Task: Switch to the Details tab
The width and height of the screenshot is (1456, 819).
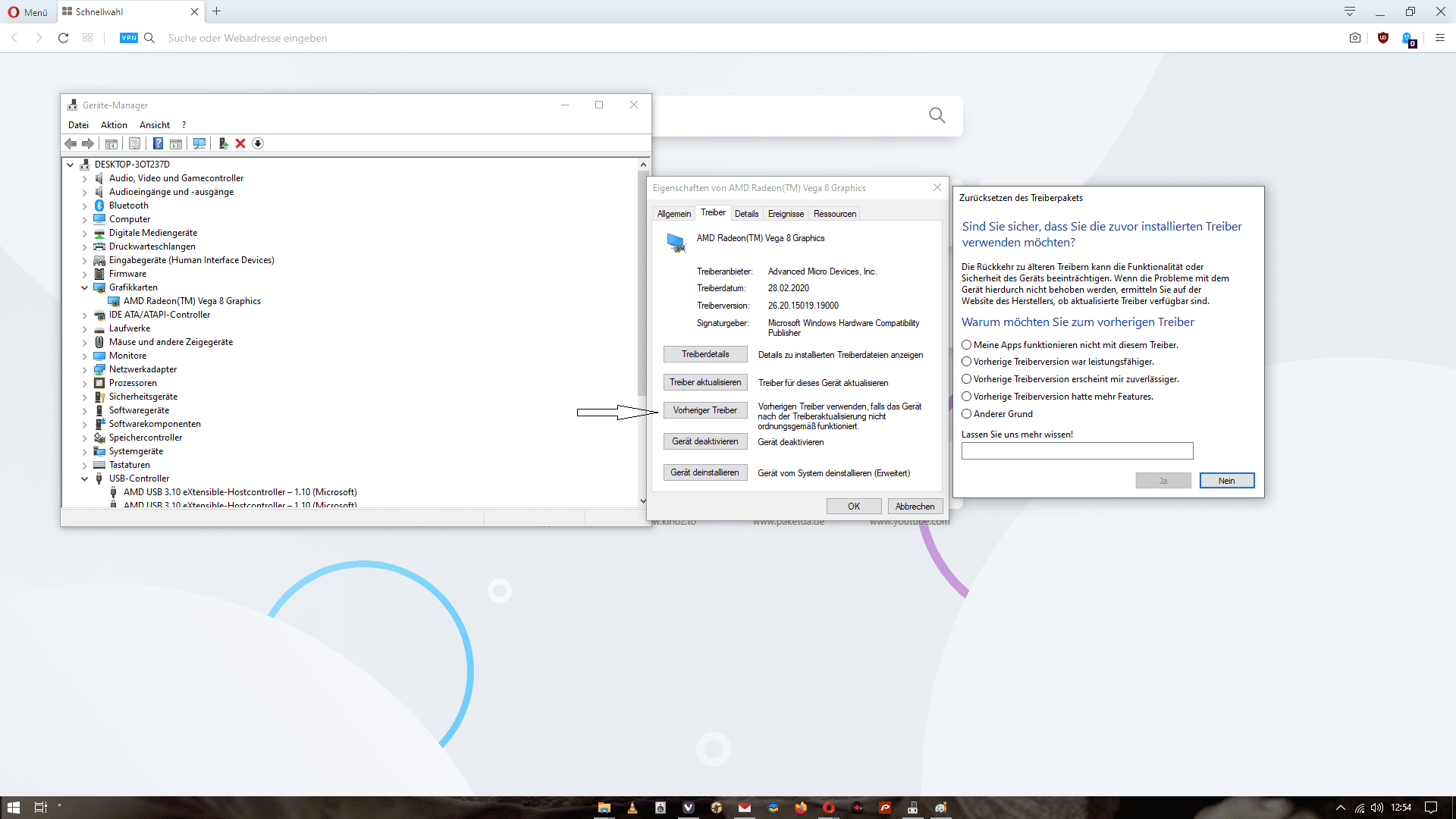Action: [x=746, y=214]
